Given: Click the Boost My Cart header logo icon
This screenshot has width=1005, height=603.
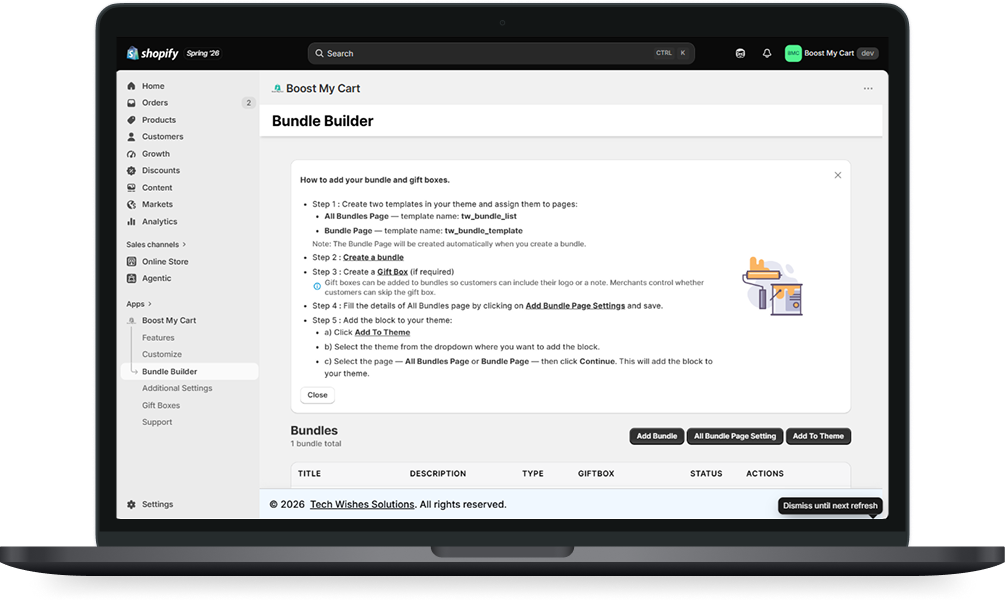Looking at the screenshot, I should click(277, 88).
